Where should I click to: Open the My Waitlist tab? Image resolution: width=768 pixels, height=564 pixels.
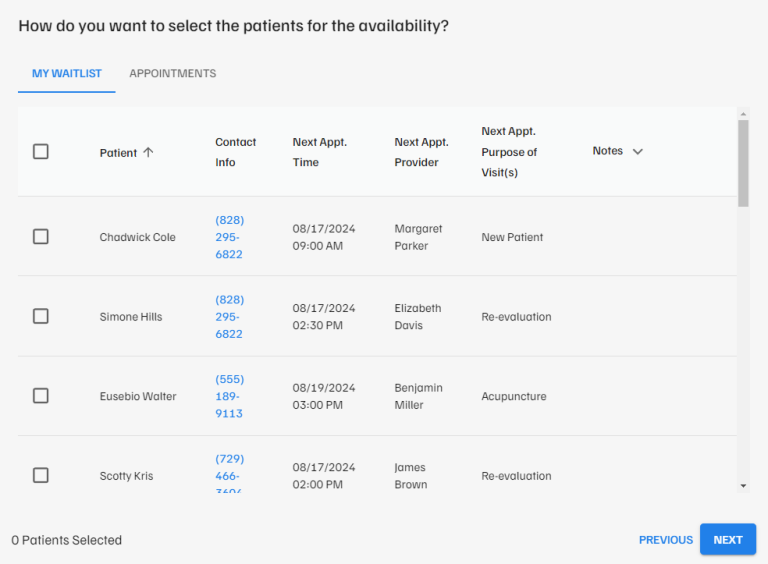pos(66,73)
